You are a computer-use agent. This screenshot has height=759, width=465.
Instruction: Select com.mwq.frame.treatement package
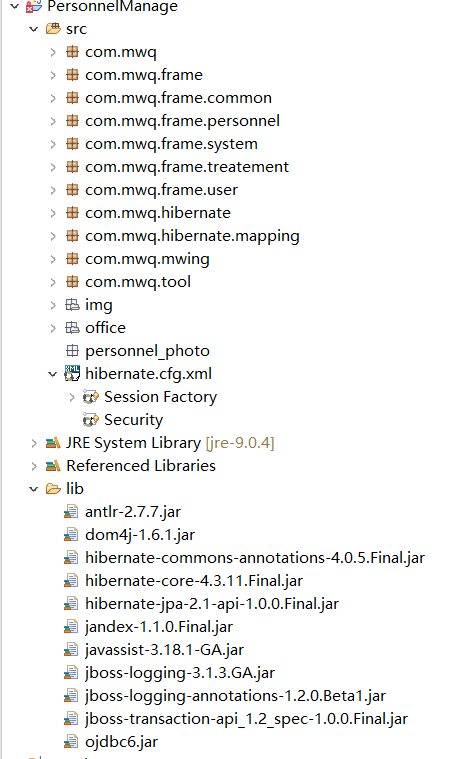point(187,167)
